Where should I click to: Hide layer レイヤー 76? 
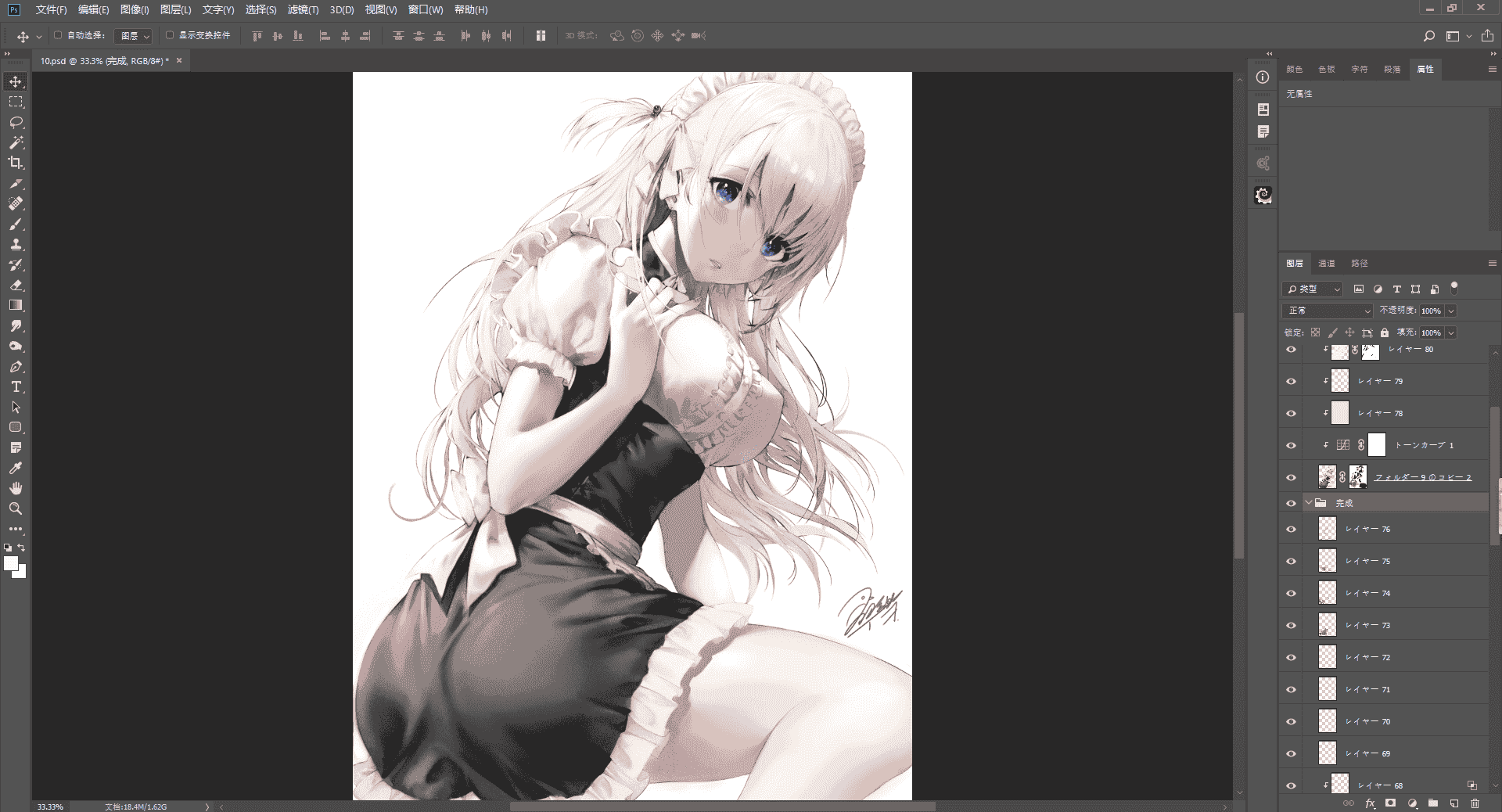point(1292,530)
